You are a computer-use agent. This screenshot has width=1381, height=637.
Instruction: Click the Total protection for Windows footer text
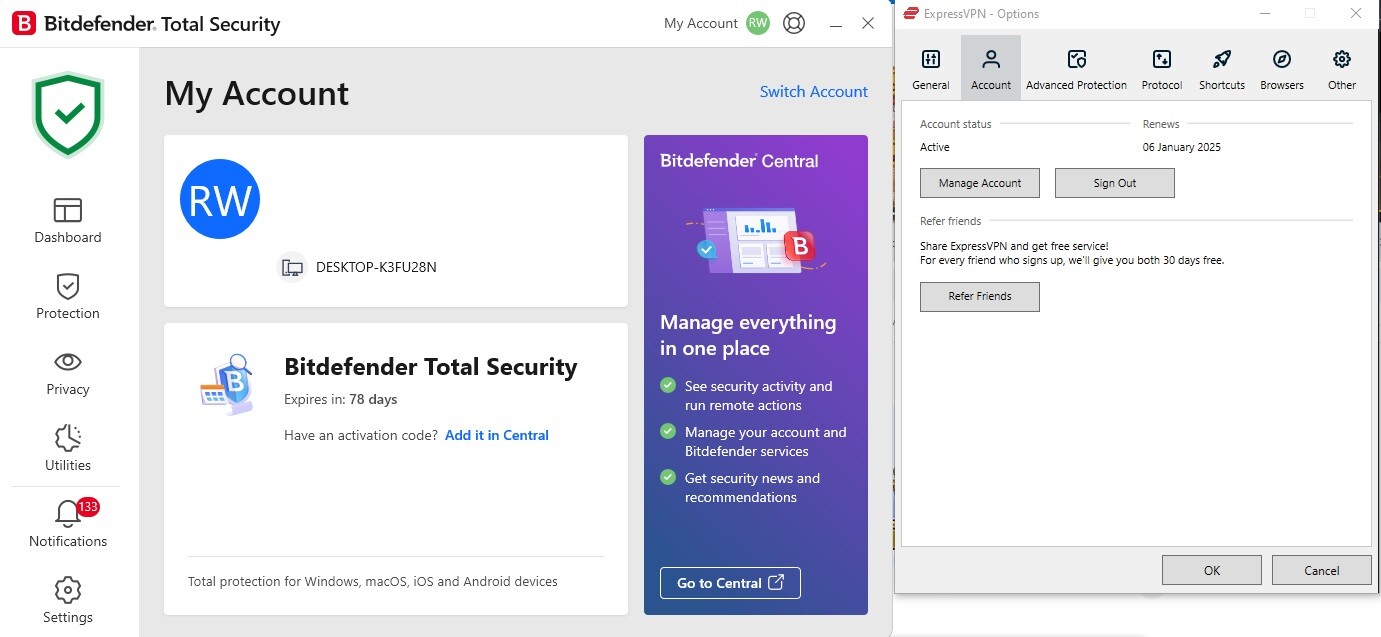click(x=373, y=581)
